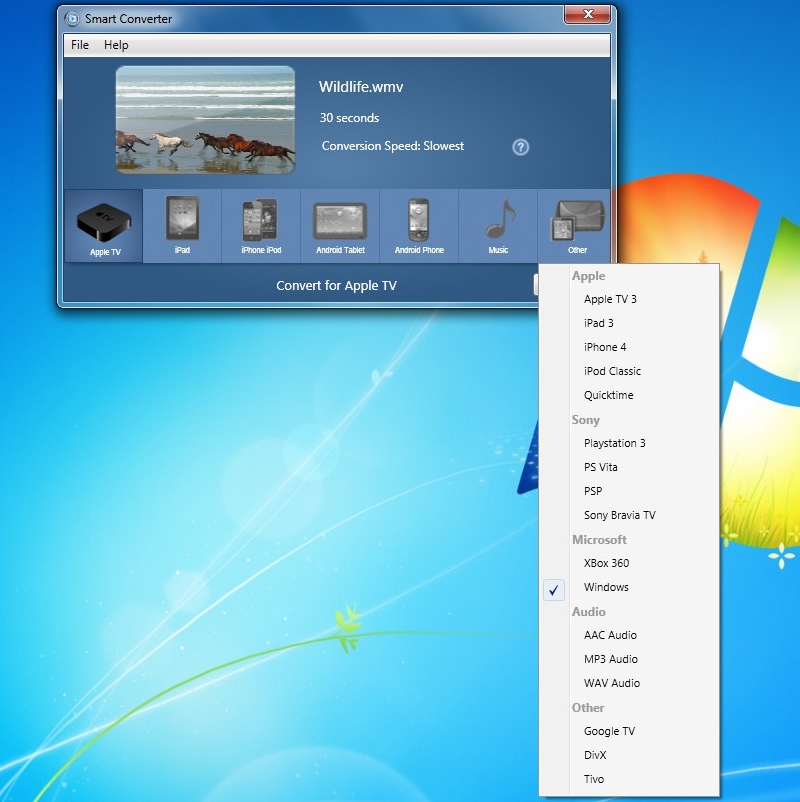Click the conversion speed help icon
Image resolution: width=800 pixels, height=802 pixels.
520,147
